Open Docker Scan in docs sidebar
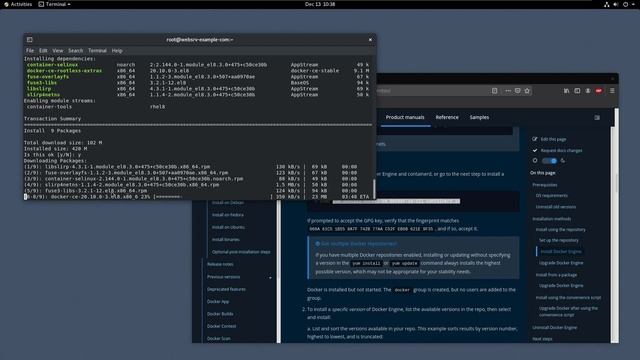 [x=218, y=338]
